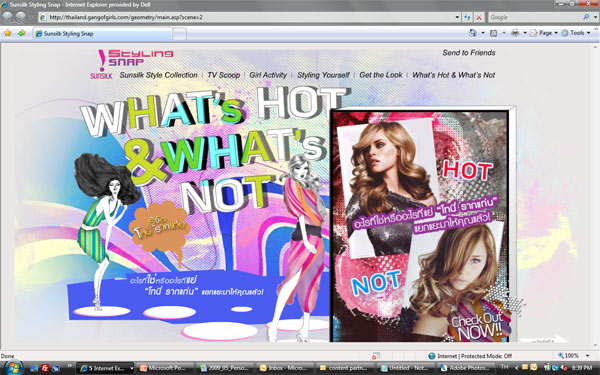600x375 pixels.
Task: Click the Windows Start orb
Action: [13, 368]
